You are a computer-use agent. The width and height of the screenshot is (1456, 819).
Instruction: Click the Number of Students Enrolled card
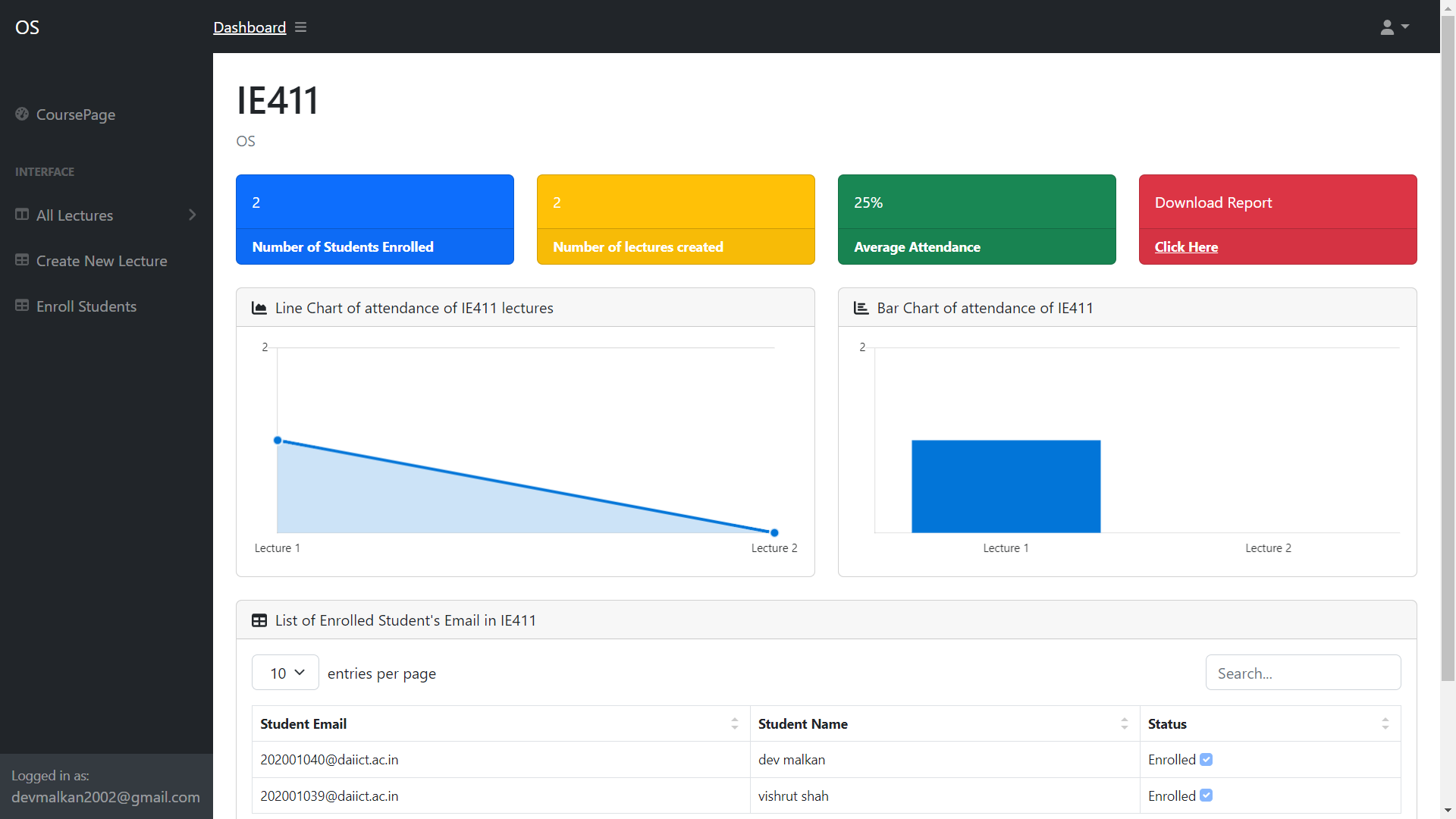point(375,219)
